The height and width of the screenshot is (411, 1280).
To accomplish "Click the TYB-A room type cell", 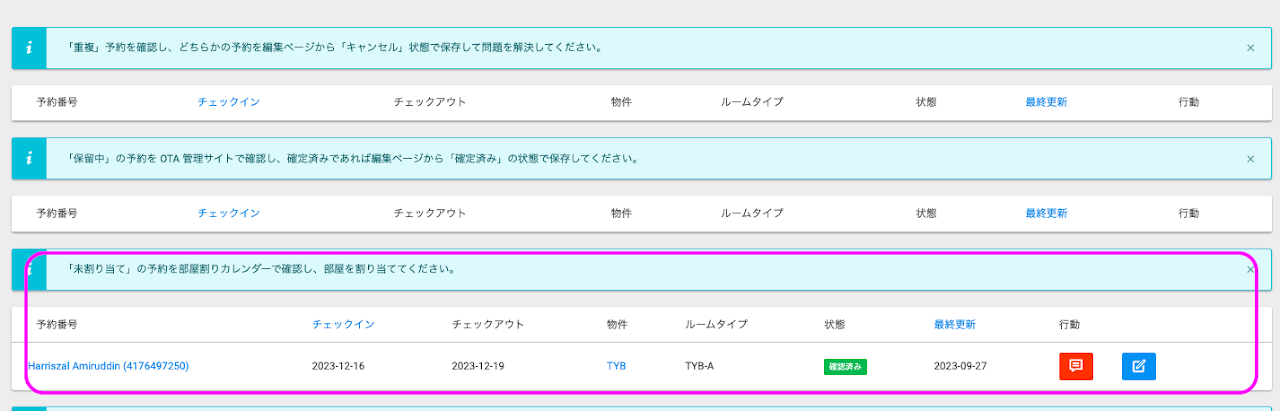I will point(699,366).
